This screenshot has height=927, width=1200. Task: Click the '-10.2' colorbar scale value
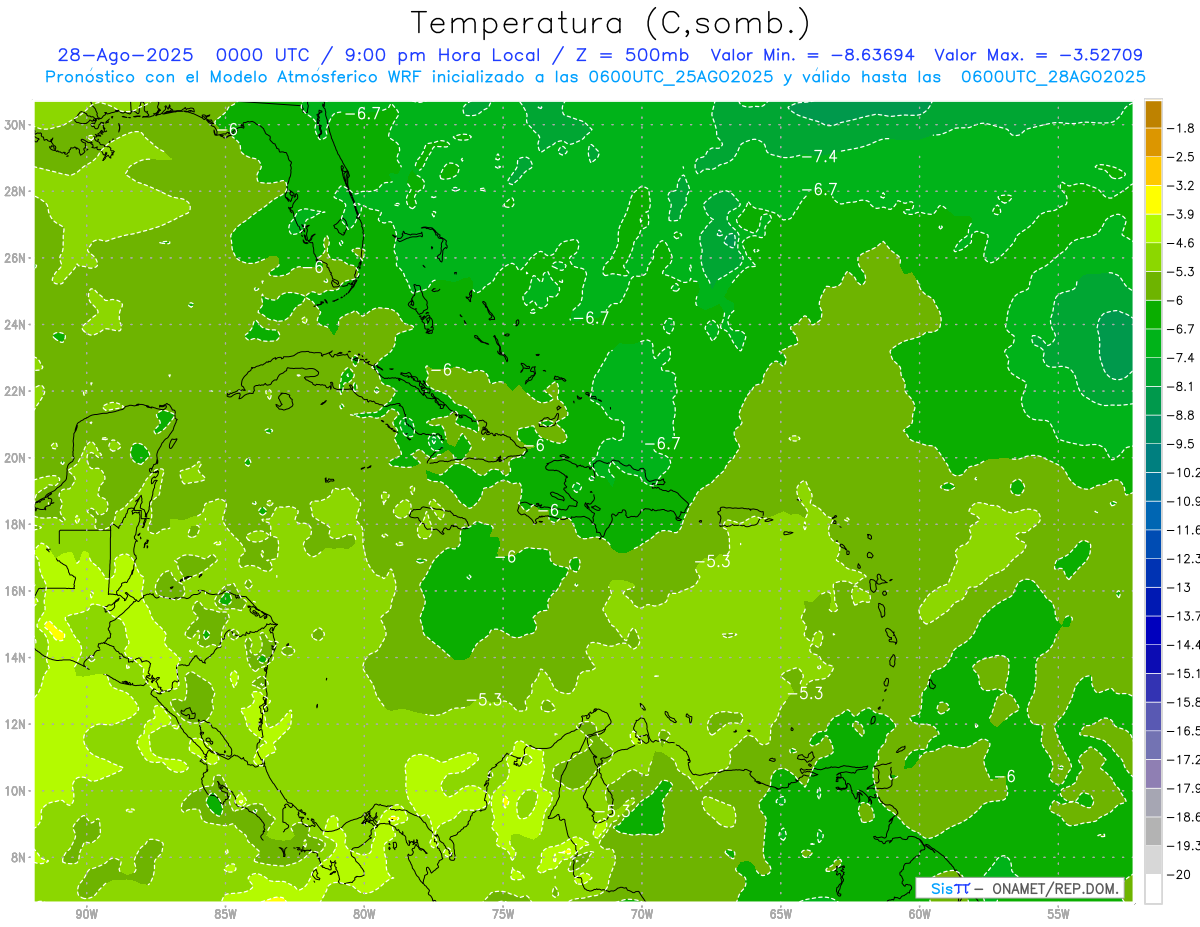1184,472
